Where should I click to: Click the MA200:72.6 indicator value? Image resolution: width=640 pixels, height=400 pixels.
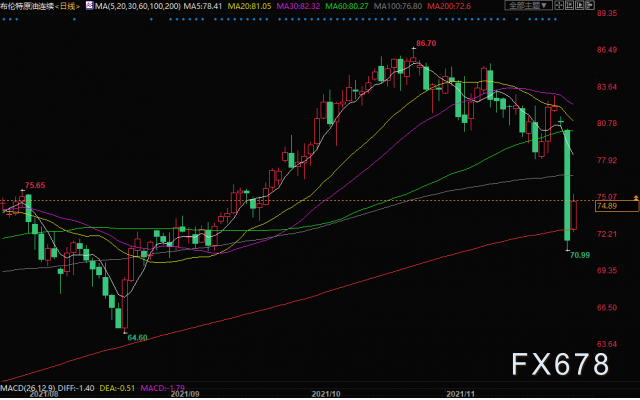tap(449, 6)
